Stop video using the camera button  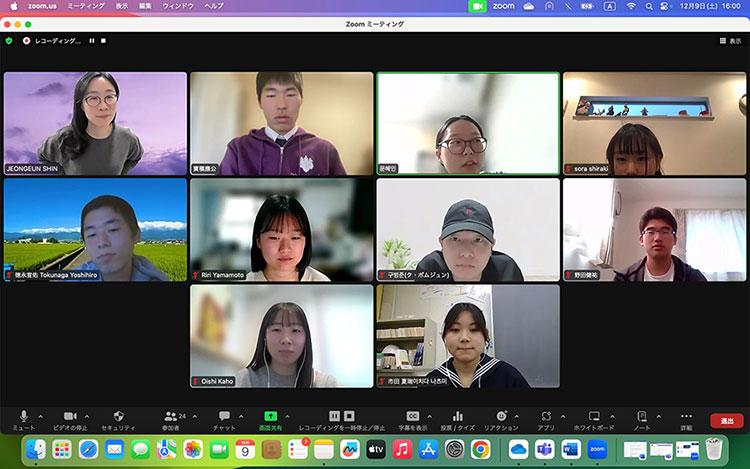69,416
